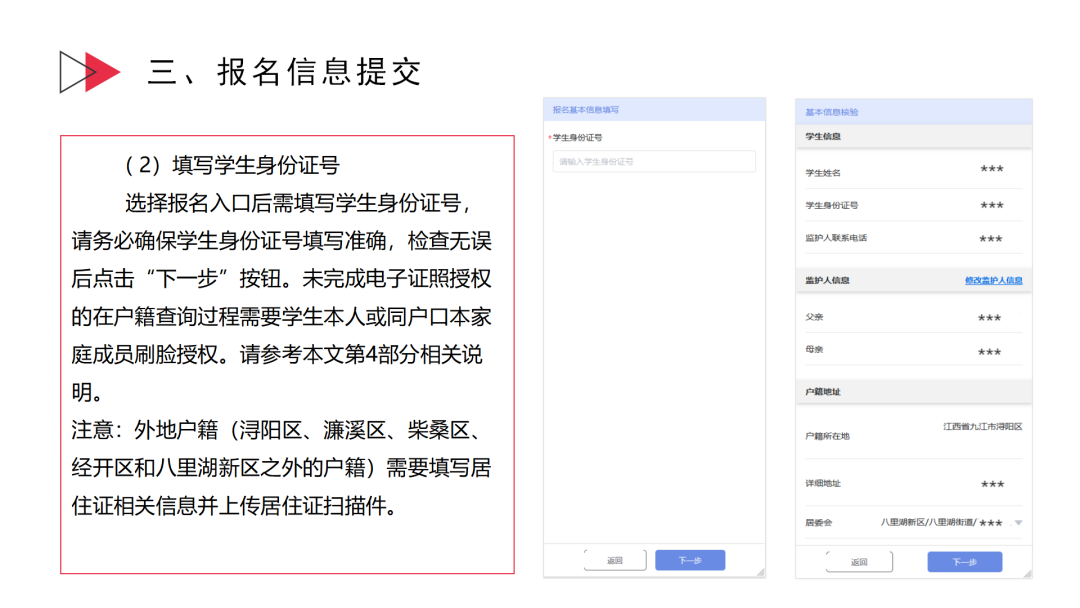Select the 详细地址 row value
Image resolution: width=1080 pixels, height=608 pixels.
coord(992,484)
